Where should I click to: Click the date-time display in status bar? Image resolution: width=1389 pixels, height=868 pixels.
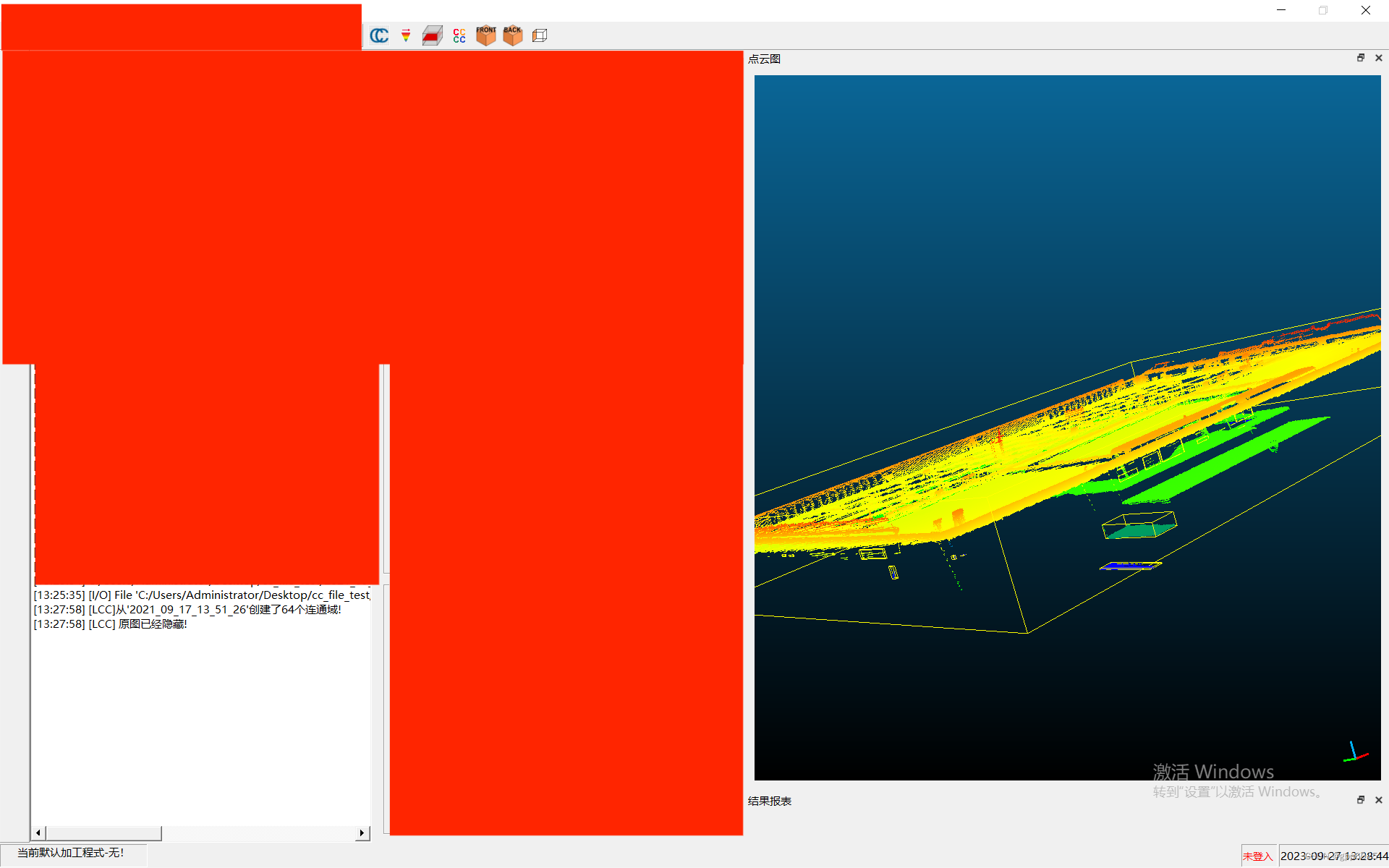click(1333, 856)
